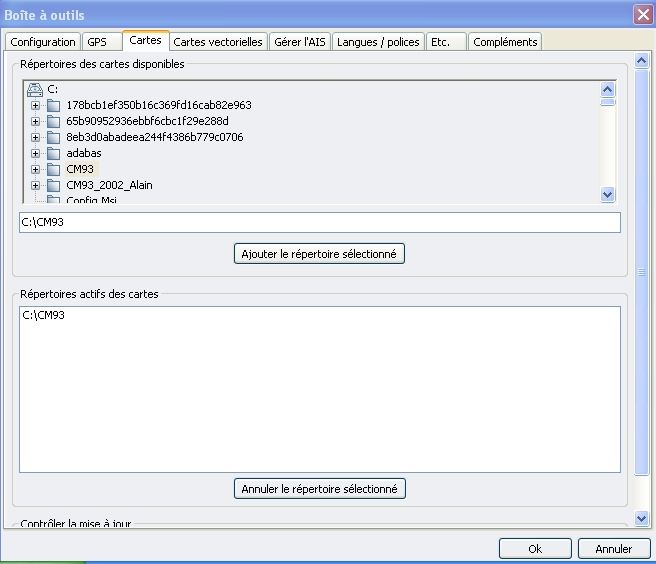The width and height of the screenshot is (656, 564).
Task: Confirm with the Ok button
Action: tap(535, 548)
